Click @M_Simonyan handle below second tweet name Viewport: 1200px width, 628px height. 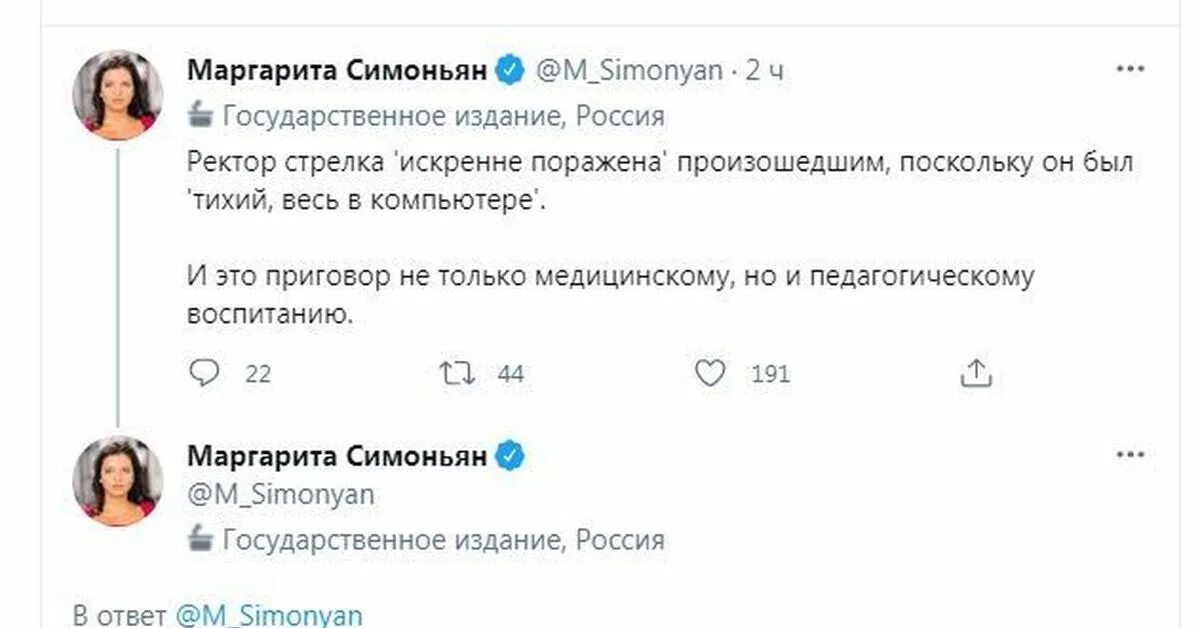[x=281, y=496]
